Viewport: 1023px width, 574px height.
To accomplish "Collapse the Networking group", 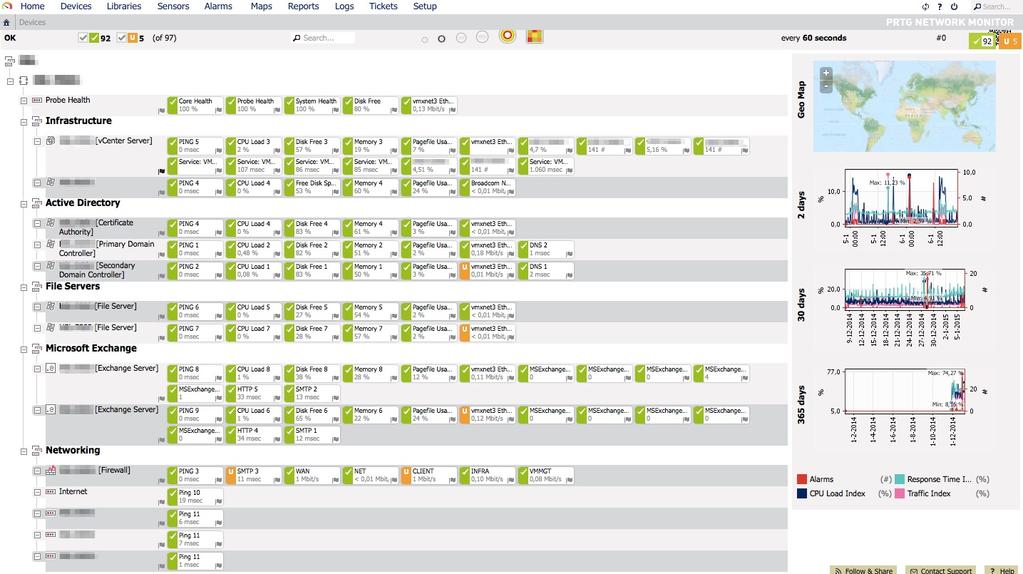I will click(23, 451).
